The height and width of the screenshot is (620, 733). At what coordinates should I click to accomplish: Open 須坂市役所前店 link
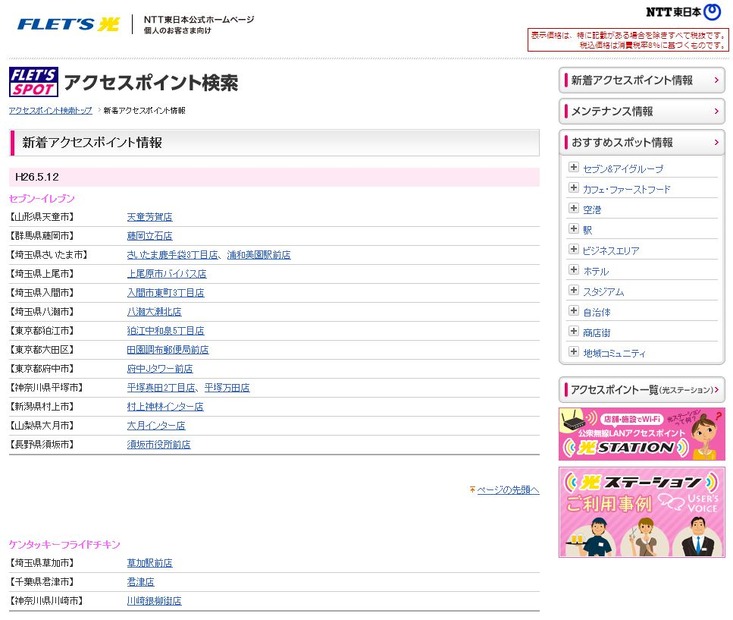(x=158, y=445)
